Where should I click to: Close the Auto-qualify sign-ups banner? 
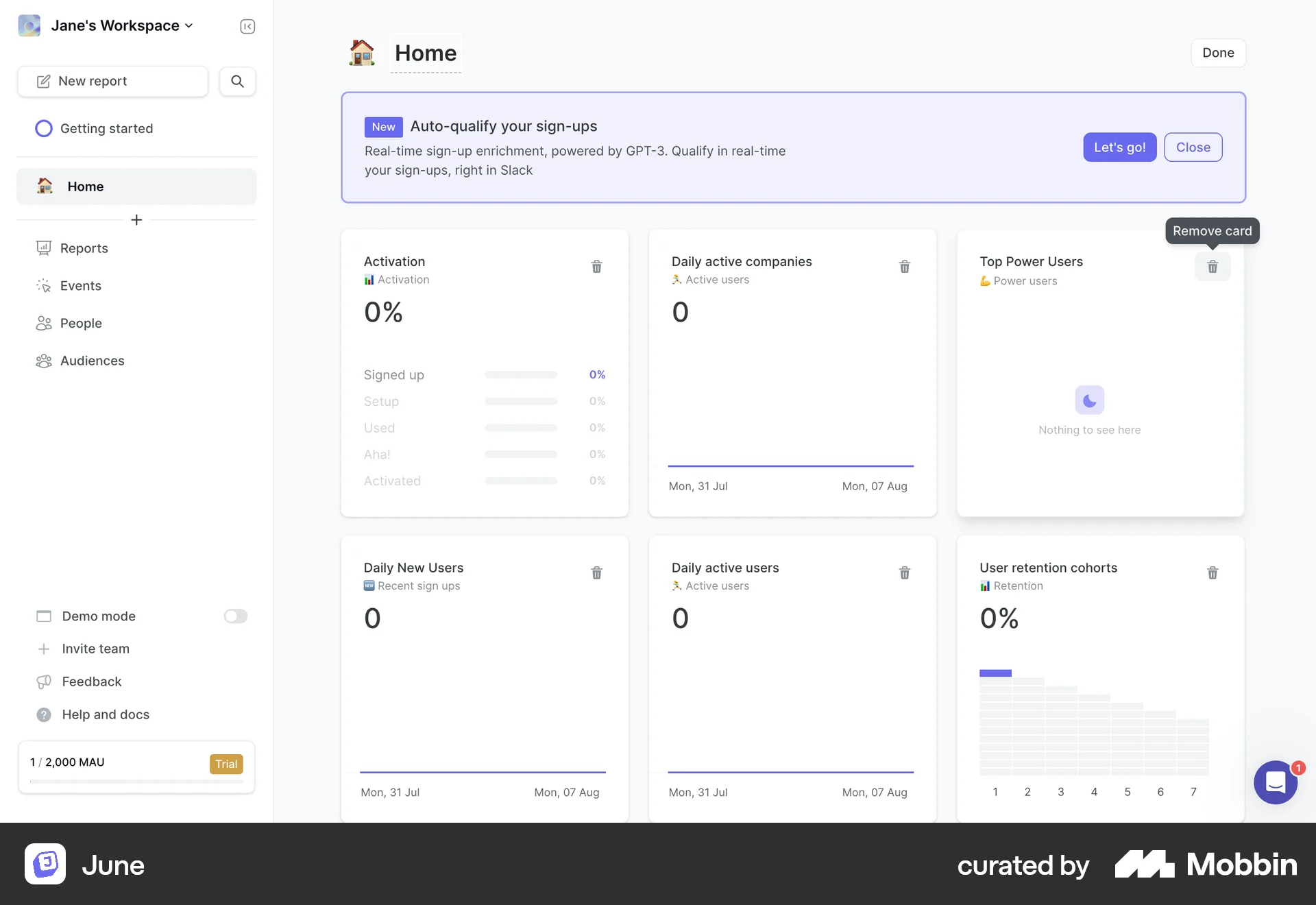tap(1193, 147)
